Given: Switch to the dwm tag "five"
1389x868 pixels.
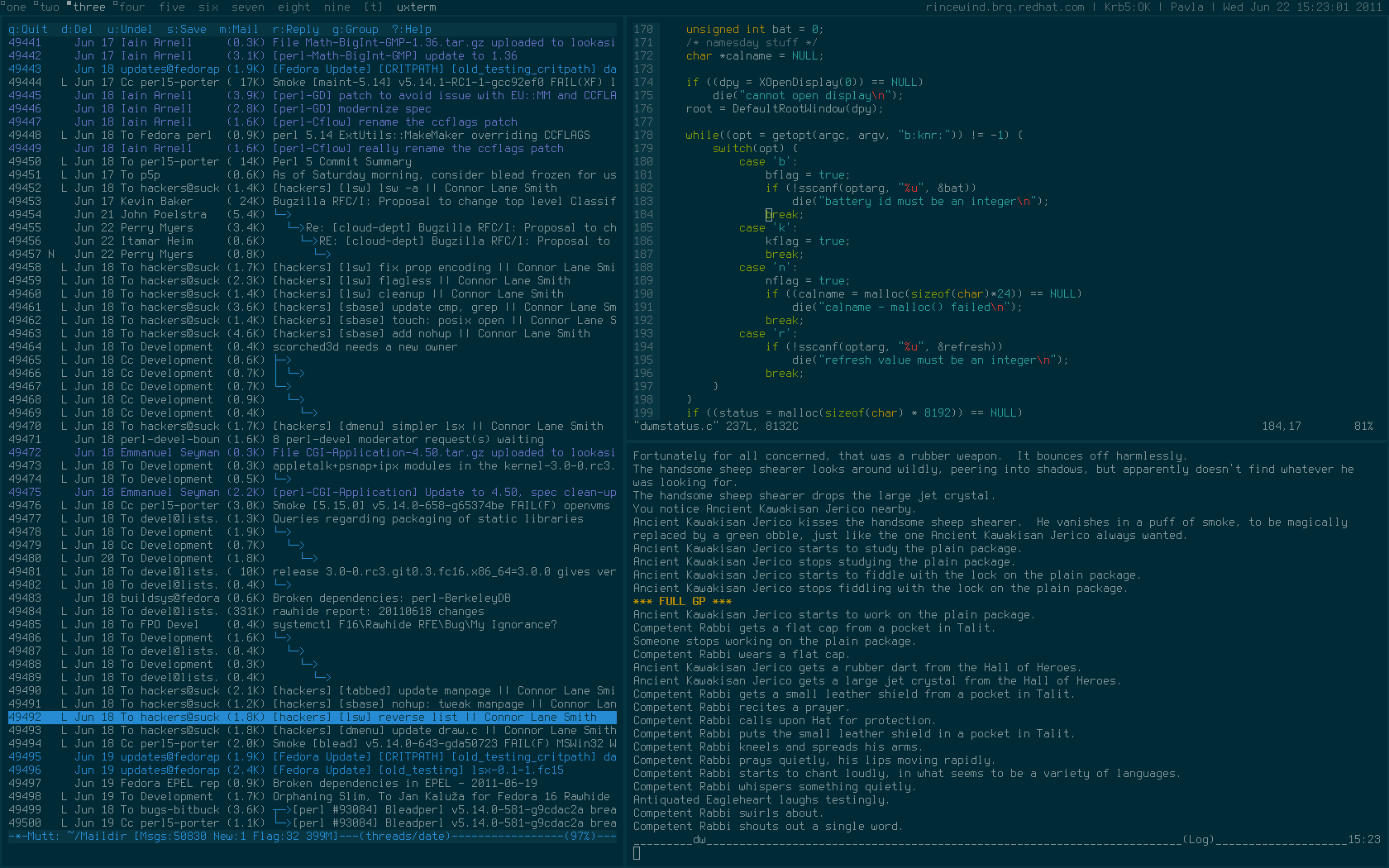Looking at the screenshot, I should [171, 7].
